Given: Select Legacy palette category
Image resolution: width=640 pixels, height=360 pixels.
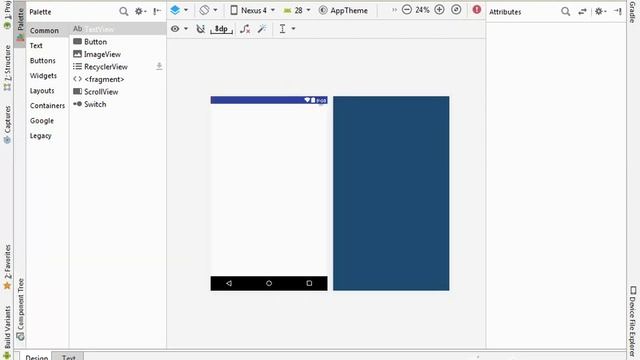Looking at the screenshot, I should (x=40, y=136).
